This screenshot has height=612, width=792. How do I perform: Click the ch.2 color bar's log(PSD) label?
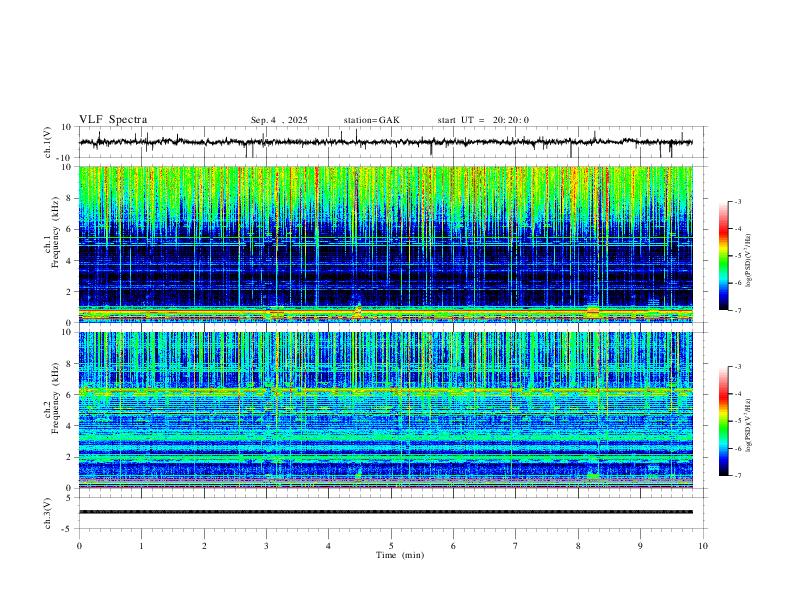[749, 425]
